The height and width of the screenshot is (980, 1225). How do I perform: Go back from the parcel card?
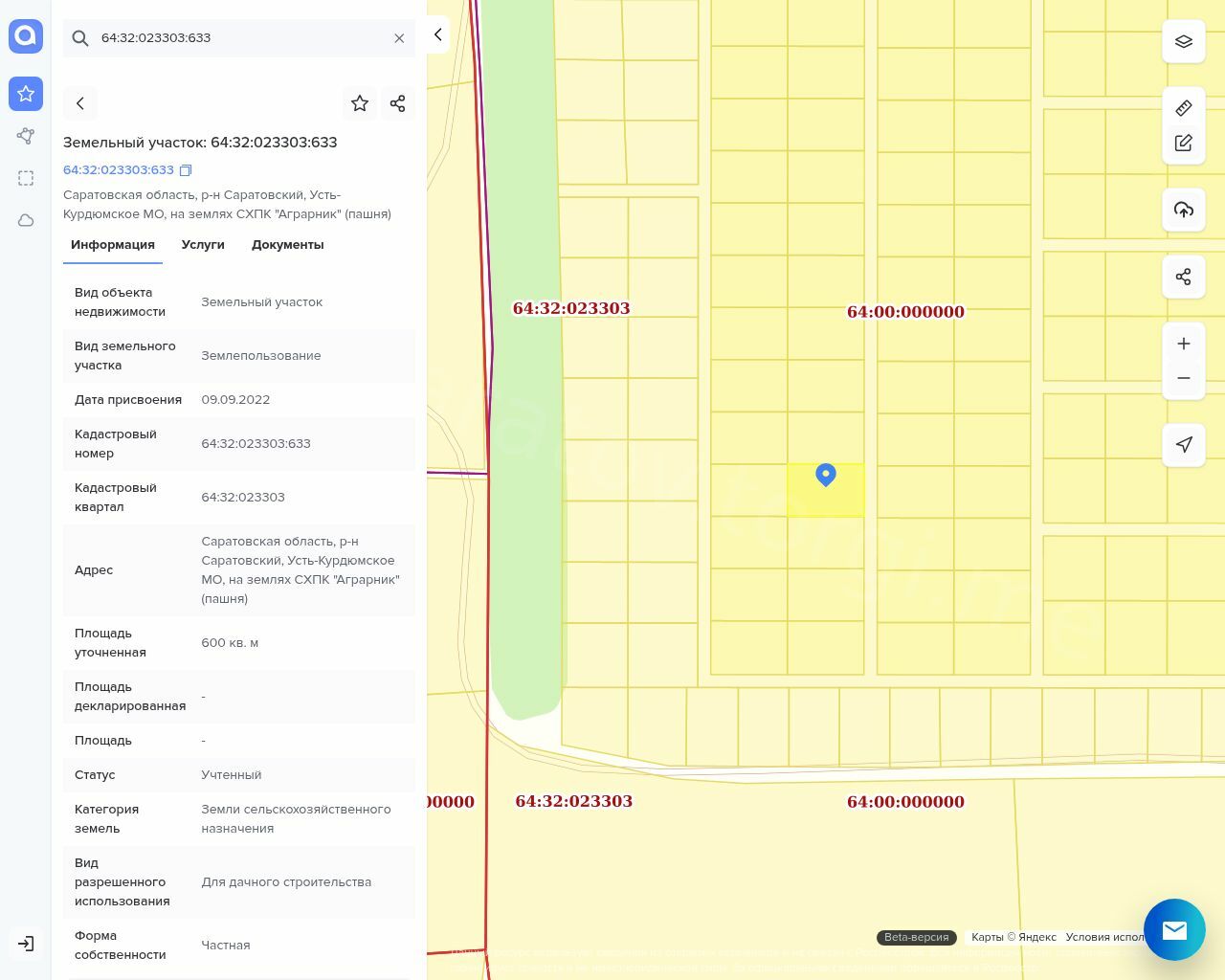point(80,103)
